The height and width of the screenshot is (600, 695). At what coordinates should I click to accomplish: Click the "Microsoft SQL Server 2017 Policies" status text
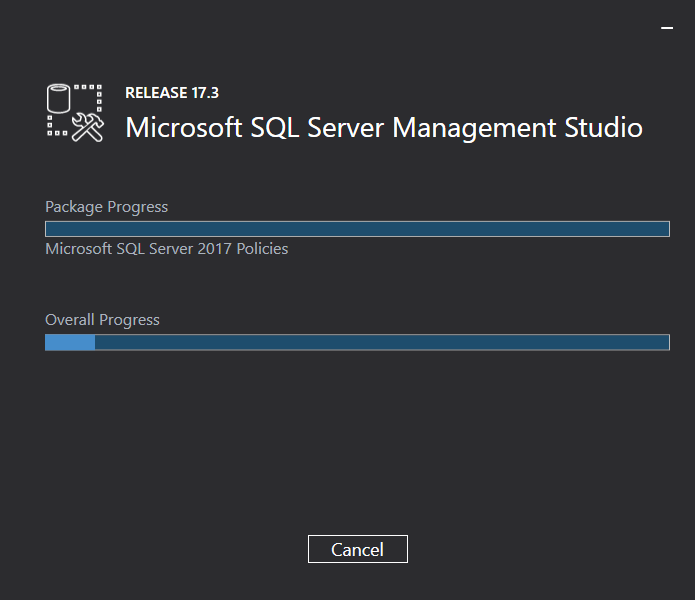click(x=166, y=248)
